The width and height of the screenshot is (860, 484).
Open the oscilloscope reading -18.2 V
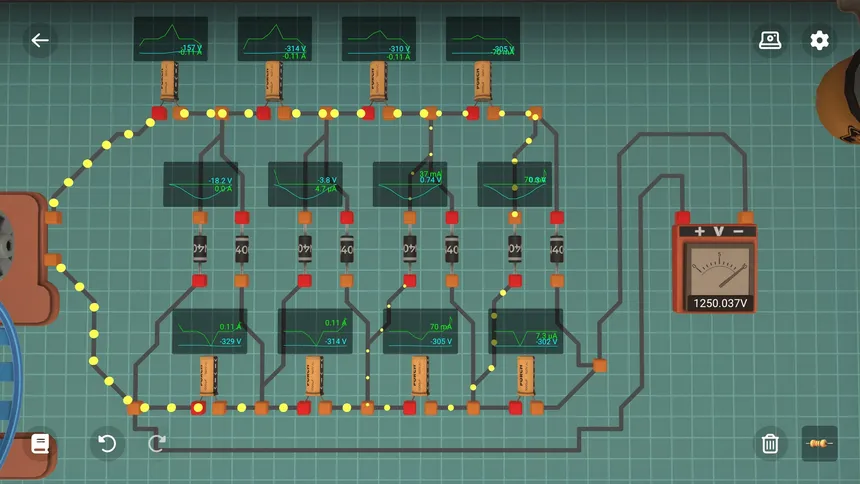pyautogui.click(x=201, y=184)
